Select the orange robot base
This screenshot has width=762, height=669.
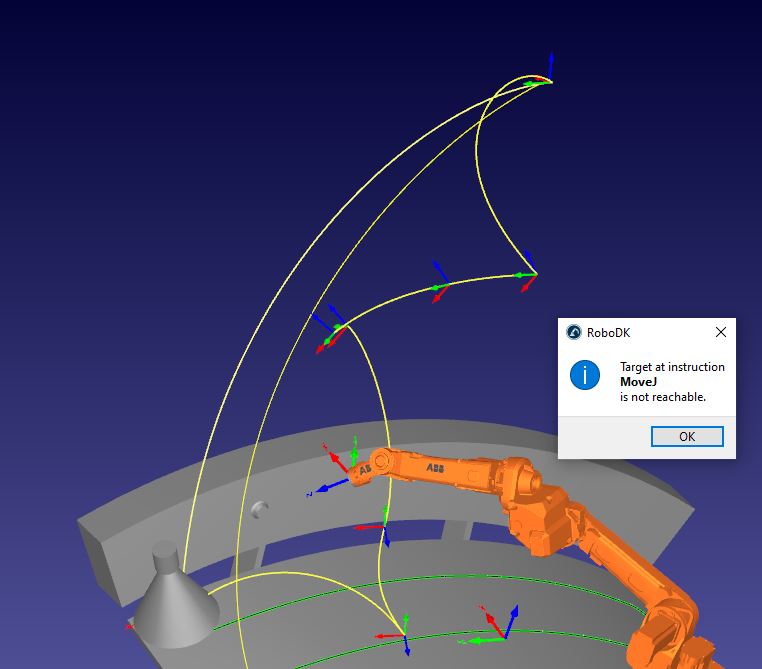[x=680, y=640]
